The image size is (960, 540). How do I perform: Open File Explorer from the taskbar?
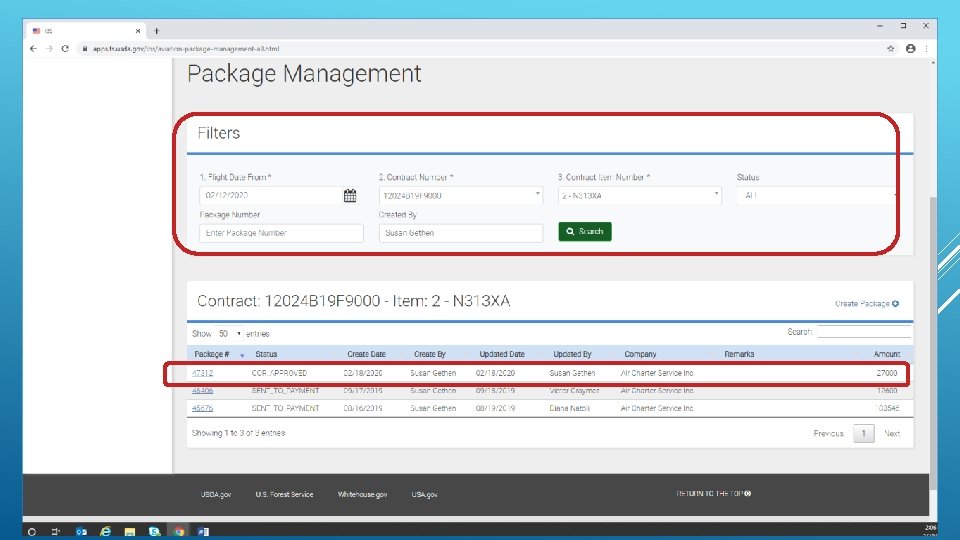pyautogui.click(x=130, y=531)
